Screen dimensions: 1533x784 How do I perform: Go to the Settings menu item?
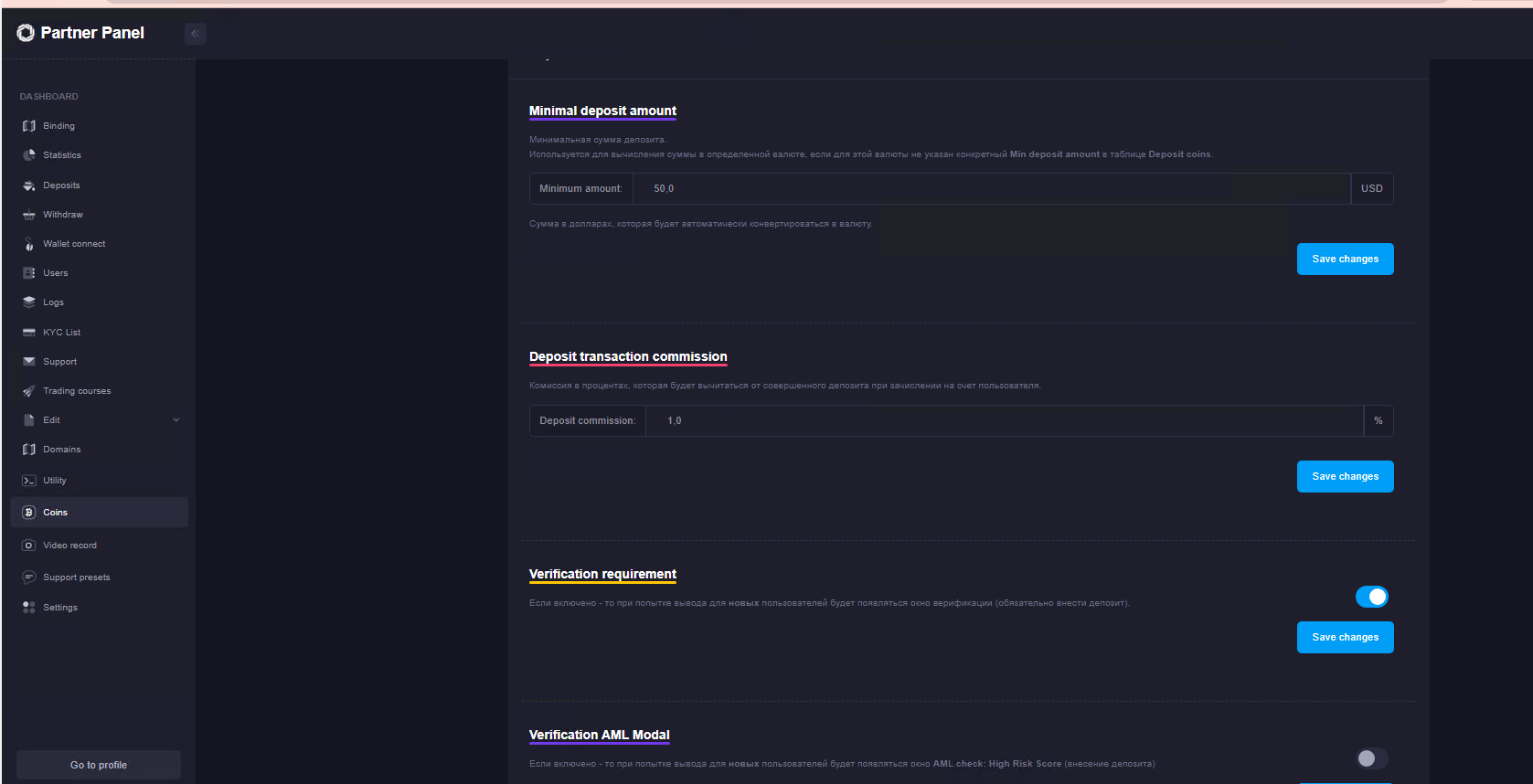[59, 608]
